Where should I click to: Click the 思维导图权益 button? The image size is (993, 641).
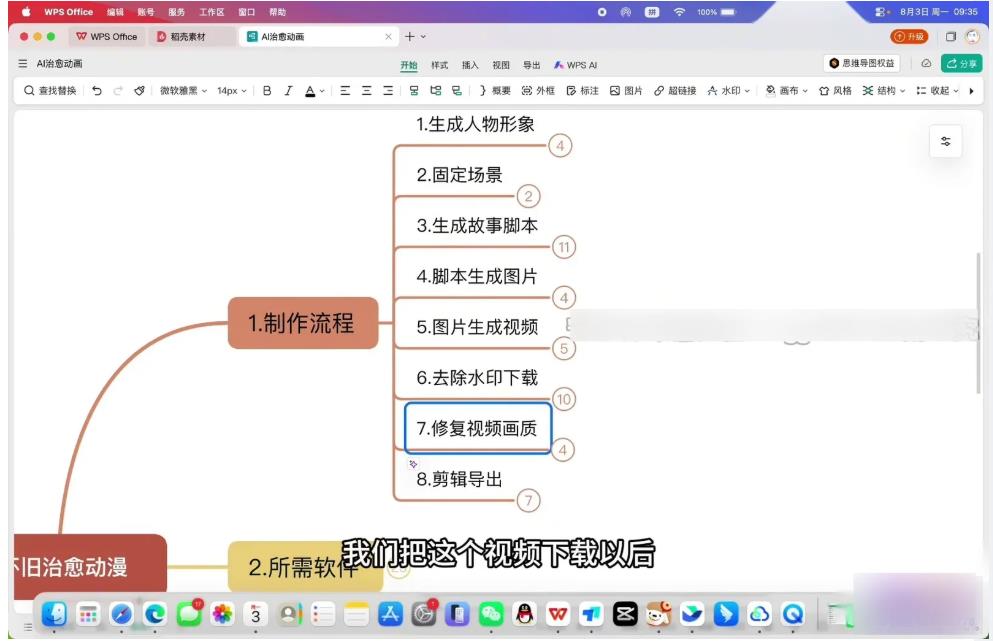[862, 63]
